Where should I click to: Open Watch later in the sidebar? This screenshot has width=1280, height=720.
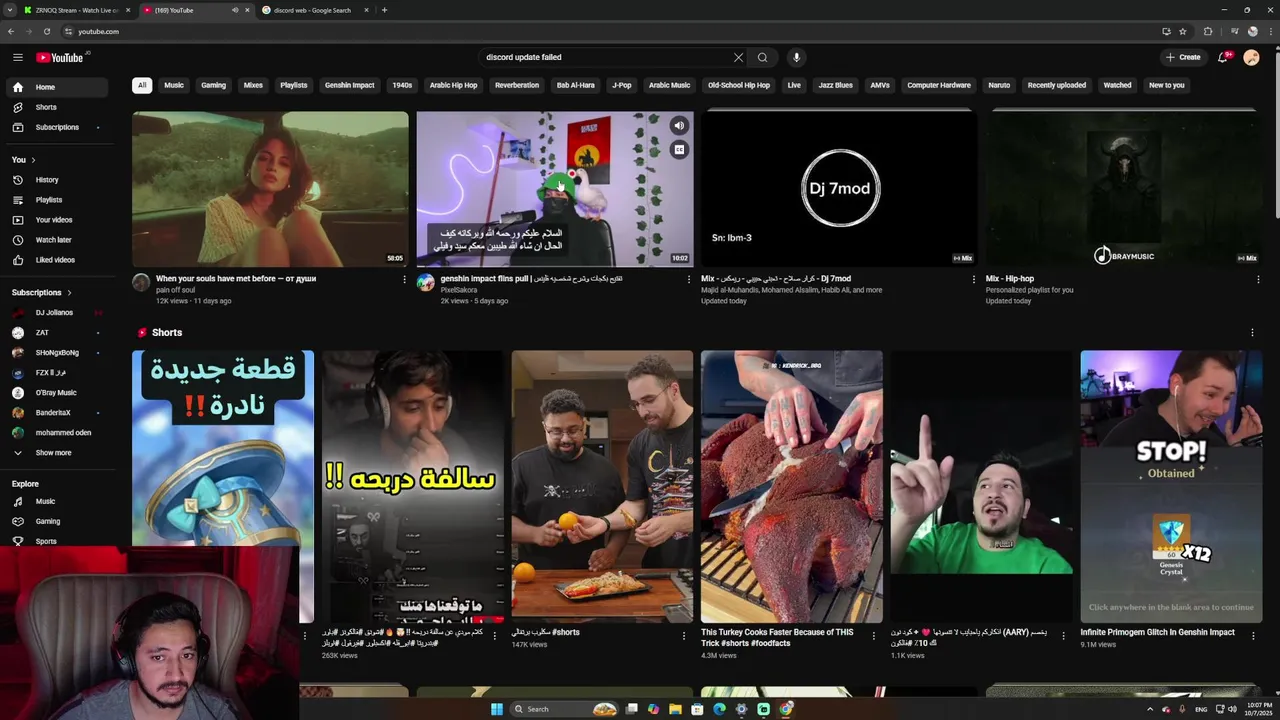click(x=58, y=240)
